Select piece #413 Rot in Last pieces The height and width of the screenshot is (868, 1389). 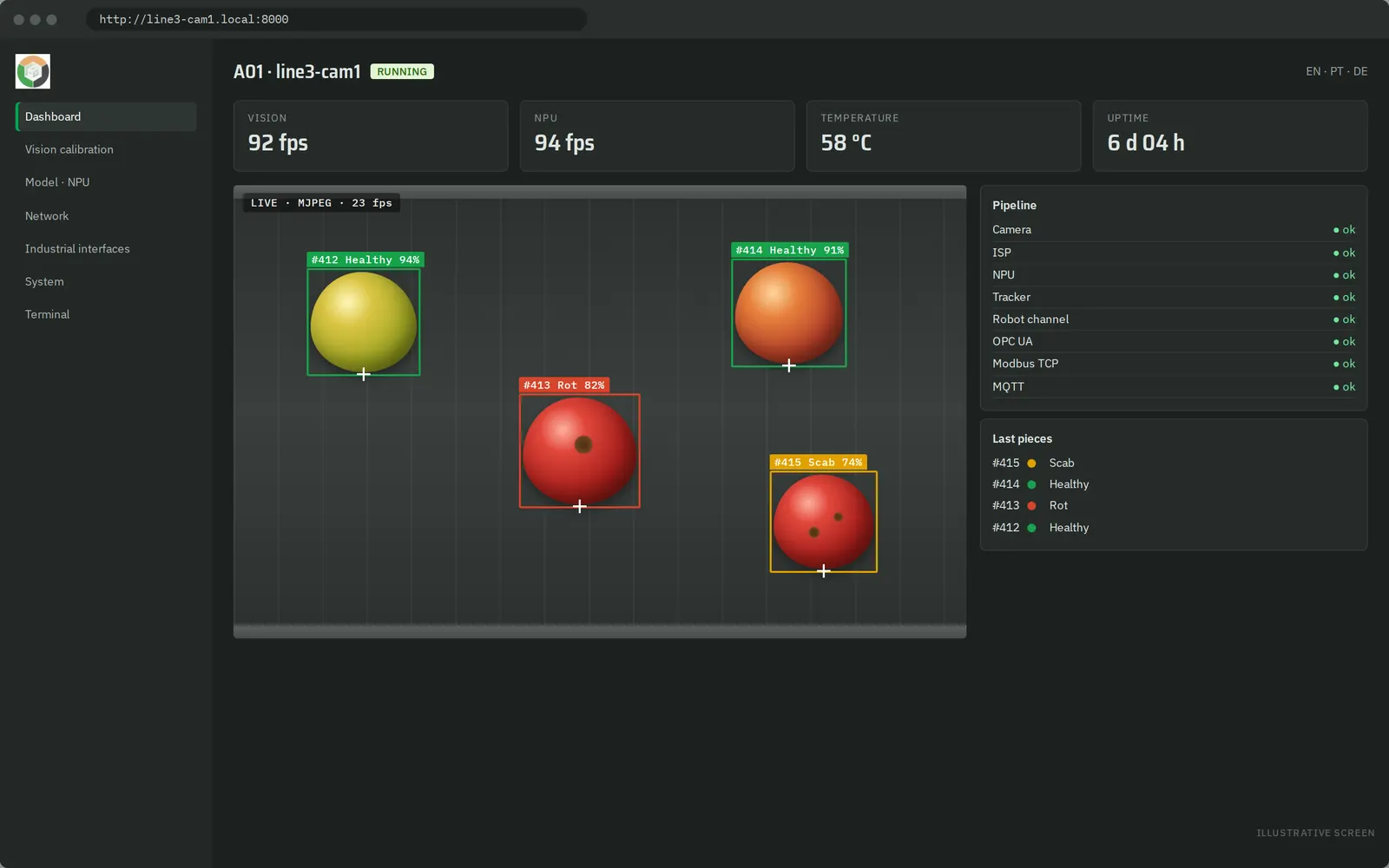coord(1174,505)
